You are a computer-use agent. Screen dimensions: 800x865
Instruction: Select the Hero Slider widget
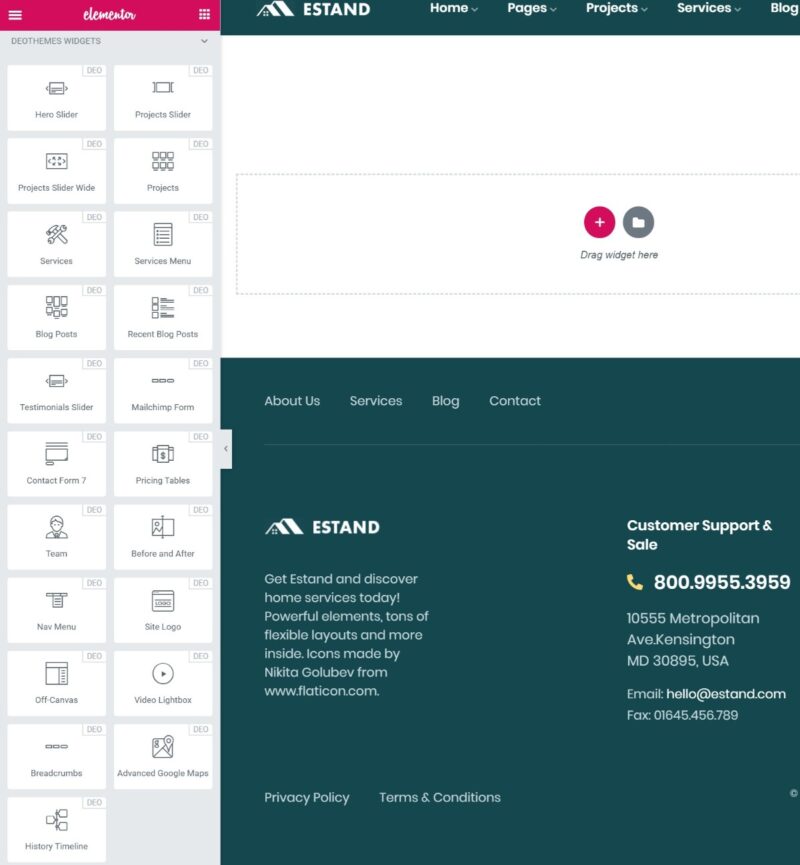[56, 98]
